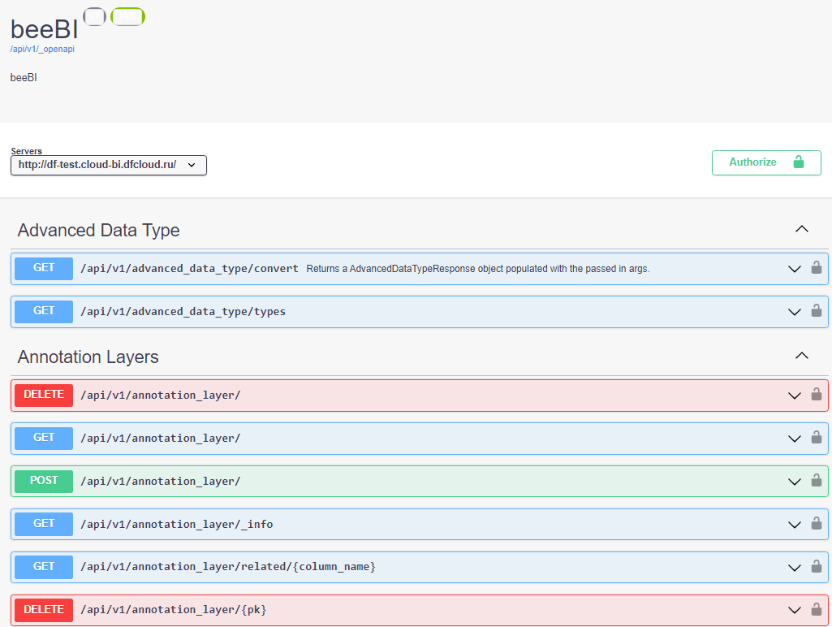Click GET badge for advanced_data_type/convert
The width and height of the screenshot is (832, 627).
(x=44, y=268)
